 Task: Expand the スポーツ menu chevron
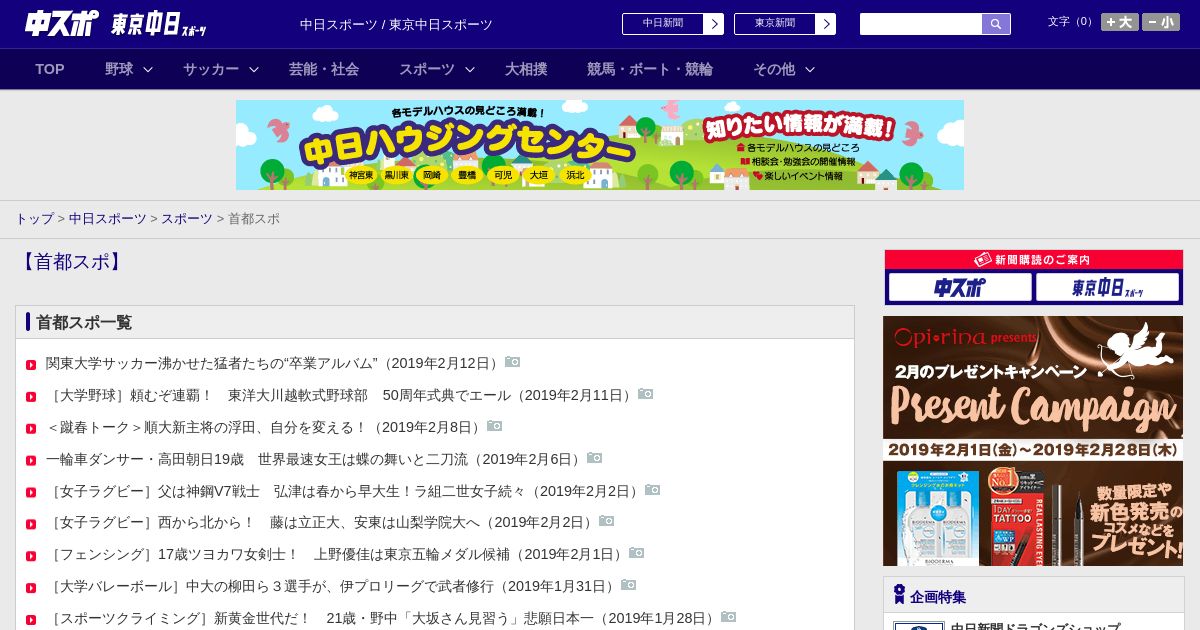coord(470,70)
